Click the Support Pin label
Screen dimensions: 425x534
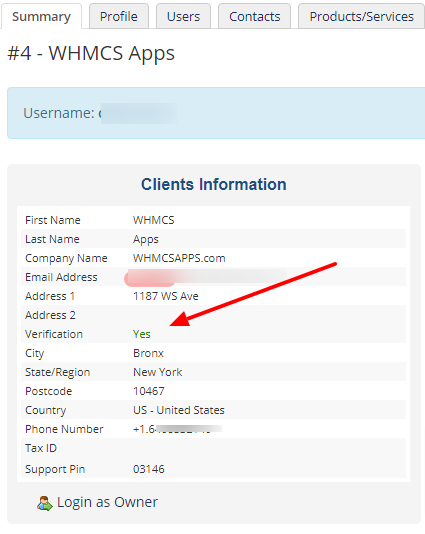[55, 470]
